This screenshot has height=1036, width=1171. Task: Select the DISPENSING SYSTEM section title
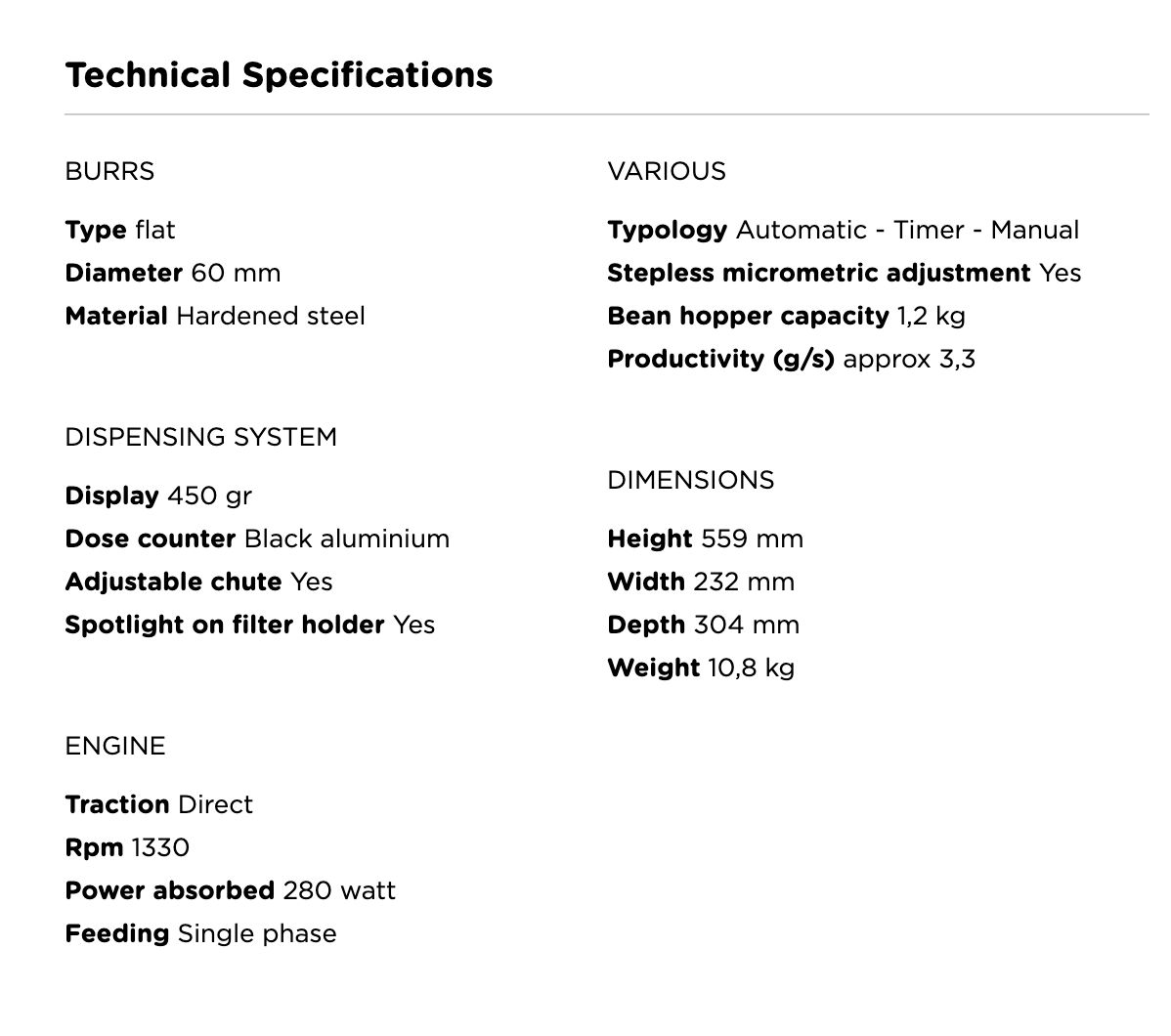coord(201,437)
